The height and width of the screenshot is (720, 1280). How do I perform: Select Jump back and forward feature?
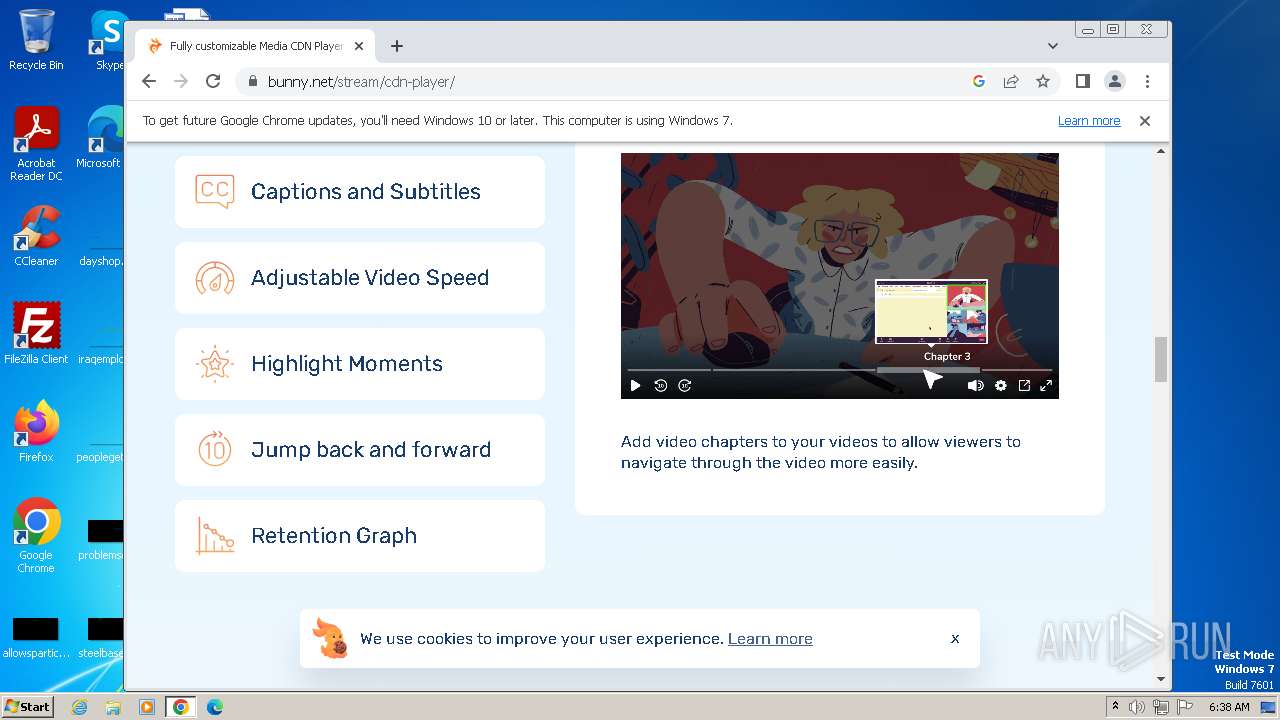tap(360, 450)
